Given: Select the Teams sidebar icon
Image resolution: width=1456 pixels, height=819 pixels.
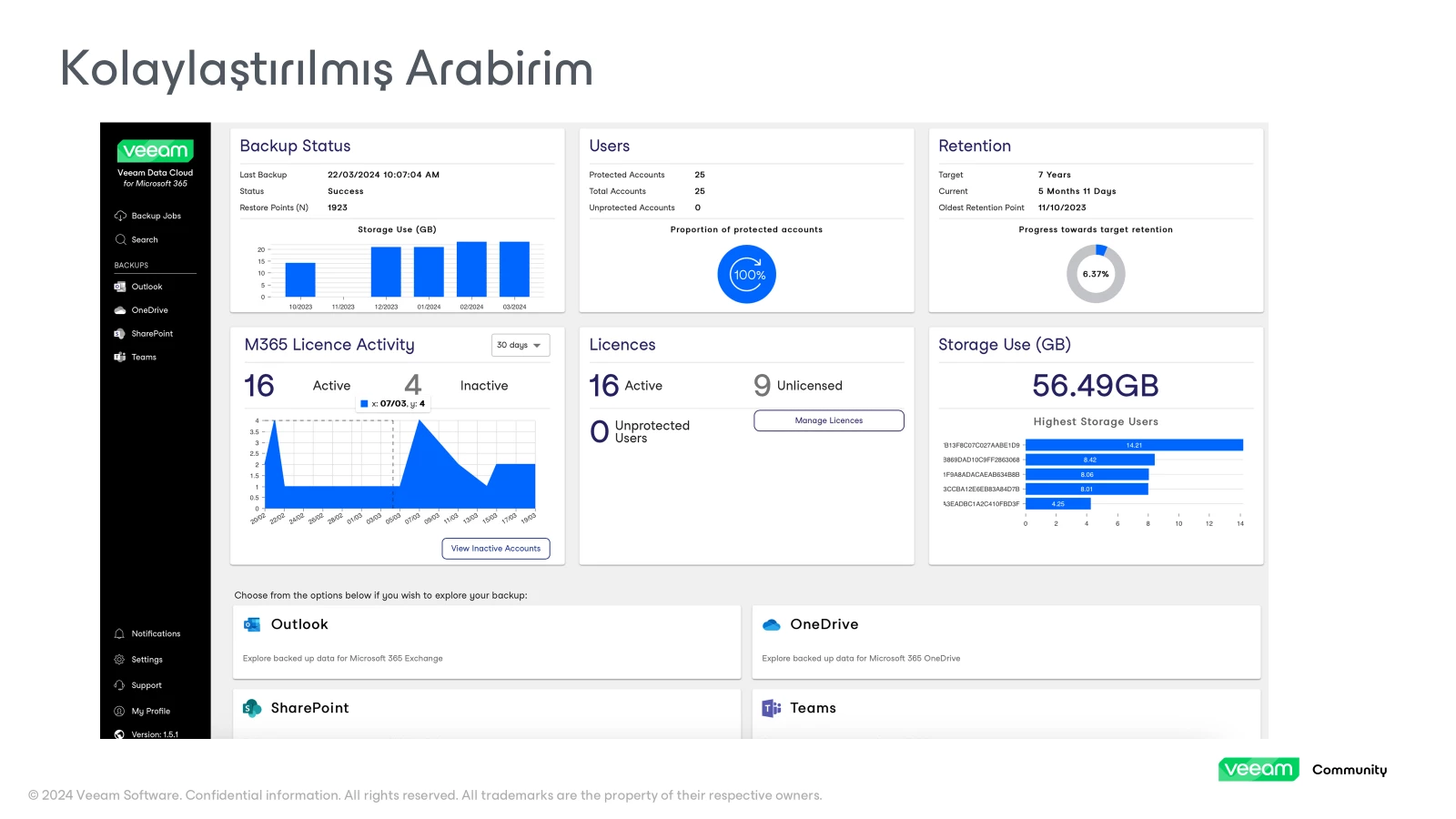Looking at the screenshot, I should (x=120, y=357).
